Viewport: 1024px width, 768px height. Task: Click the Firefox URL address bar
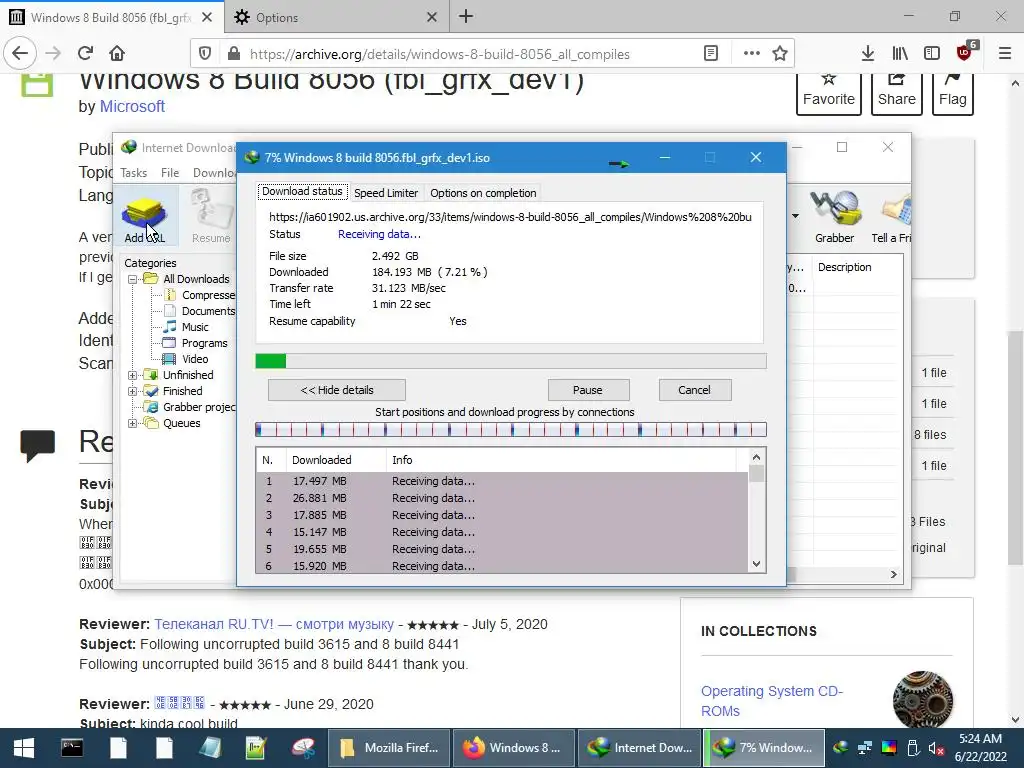point(439,54)
